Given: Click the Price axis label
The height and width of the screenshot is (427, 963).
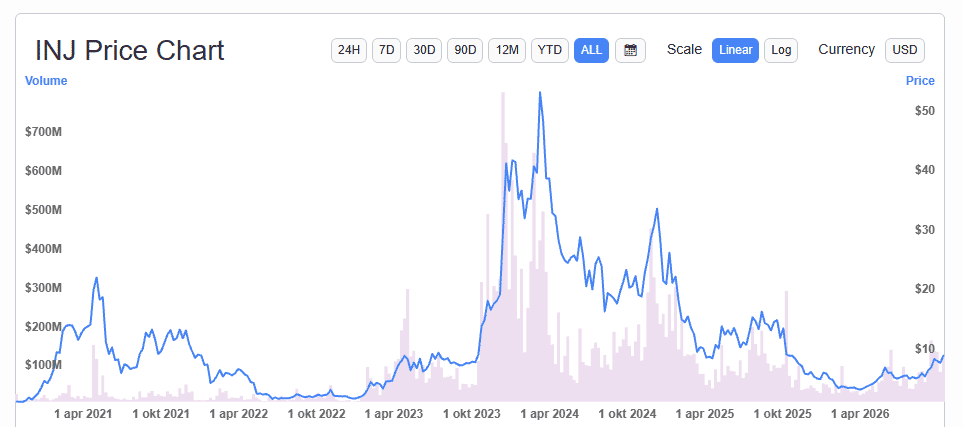Looking at the screenshot, I should 920,81.
